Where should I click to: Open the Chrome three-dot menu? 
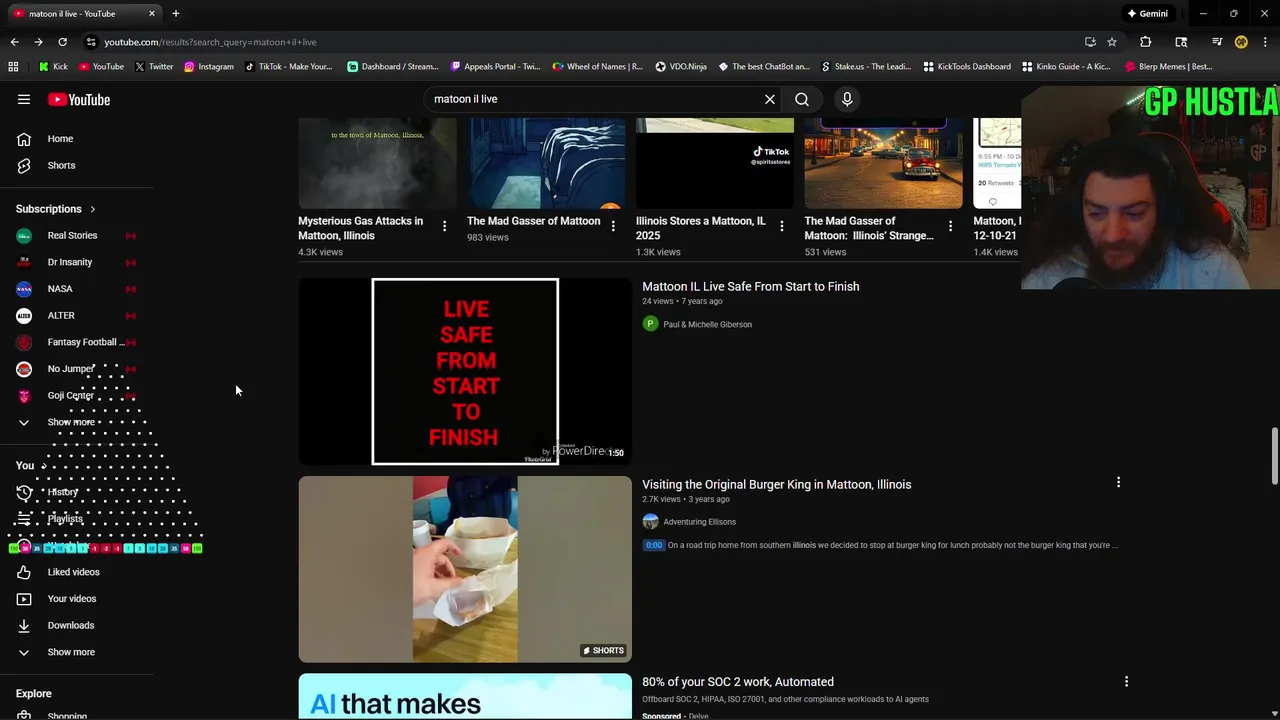click(1265, 42)
